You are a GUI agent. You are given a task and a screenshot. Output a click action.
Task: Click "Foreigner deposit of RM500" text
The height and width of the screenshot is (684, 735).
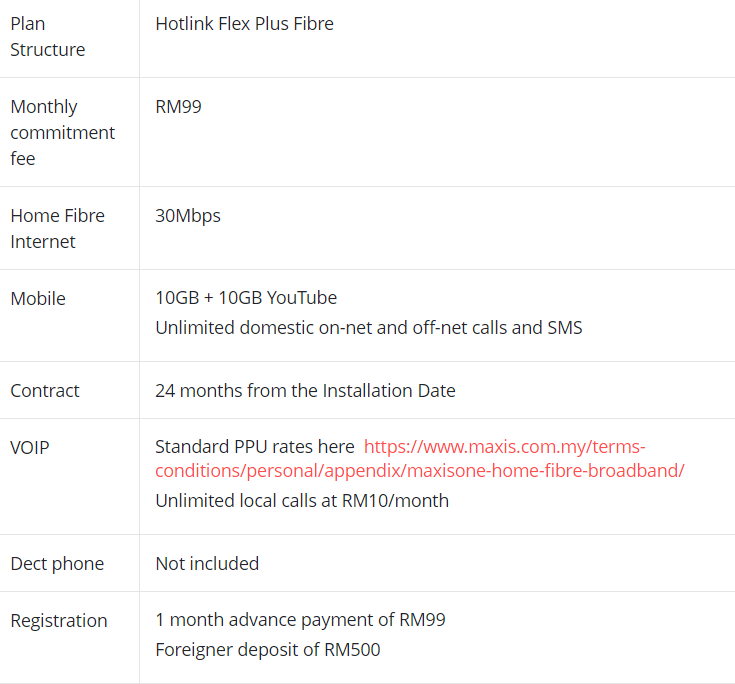click(x=267, y=649)
